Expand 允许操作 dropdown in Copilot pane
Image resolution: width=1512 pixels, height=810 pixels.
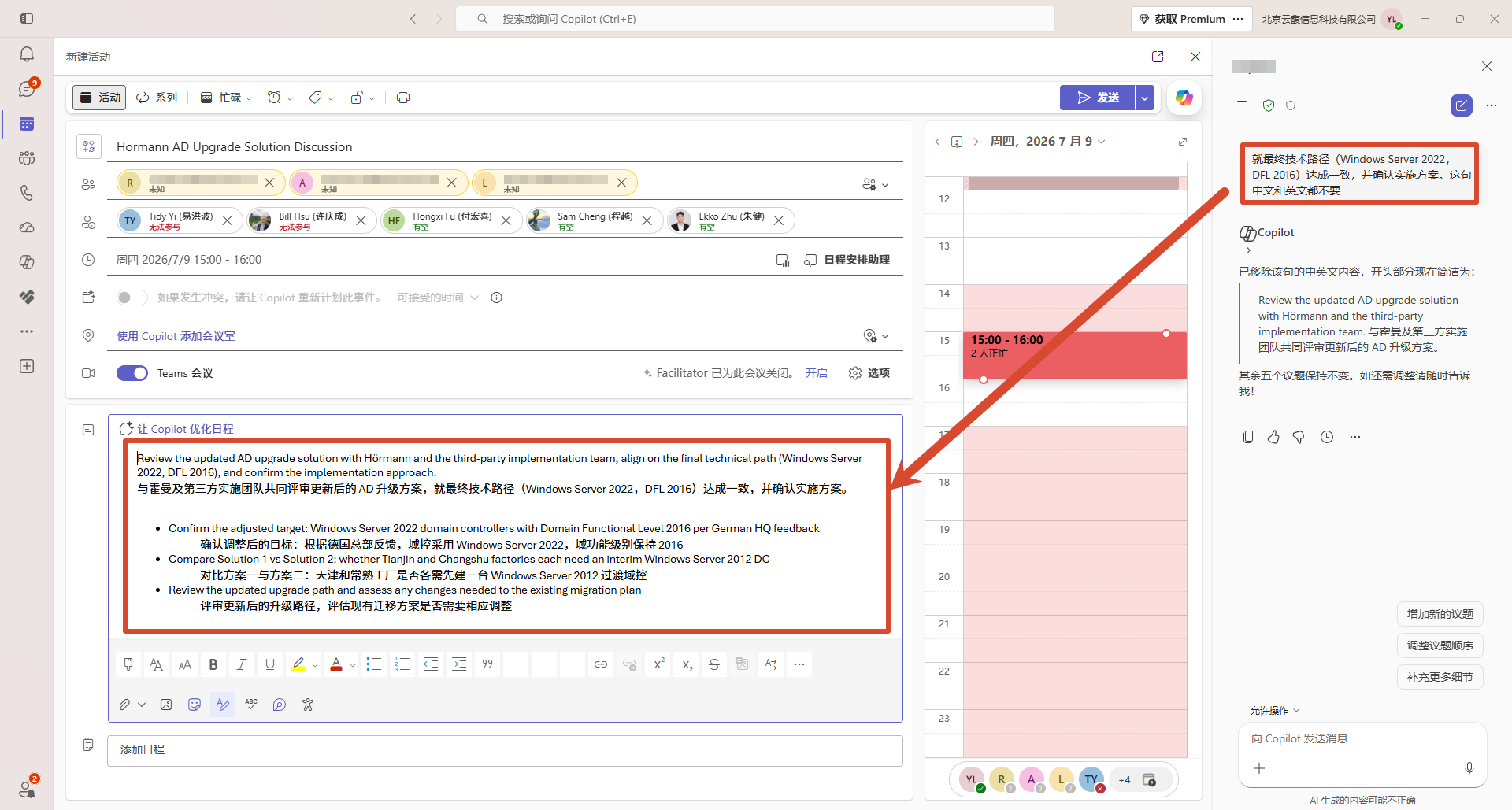(x=1274, y=711)
